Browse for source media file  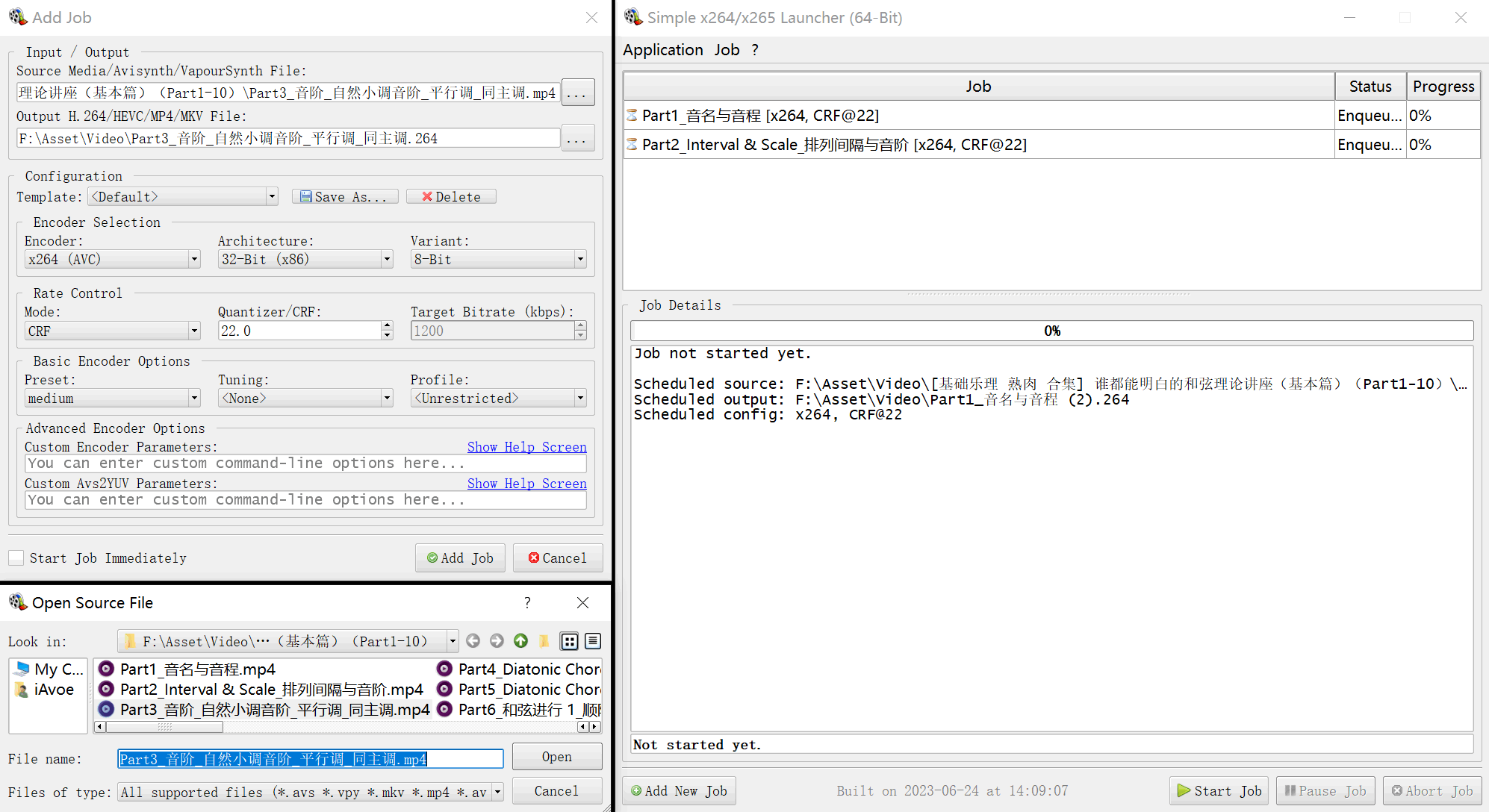click(x=577, y=93)
